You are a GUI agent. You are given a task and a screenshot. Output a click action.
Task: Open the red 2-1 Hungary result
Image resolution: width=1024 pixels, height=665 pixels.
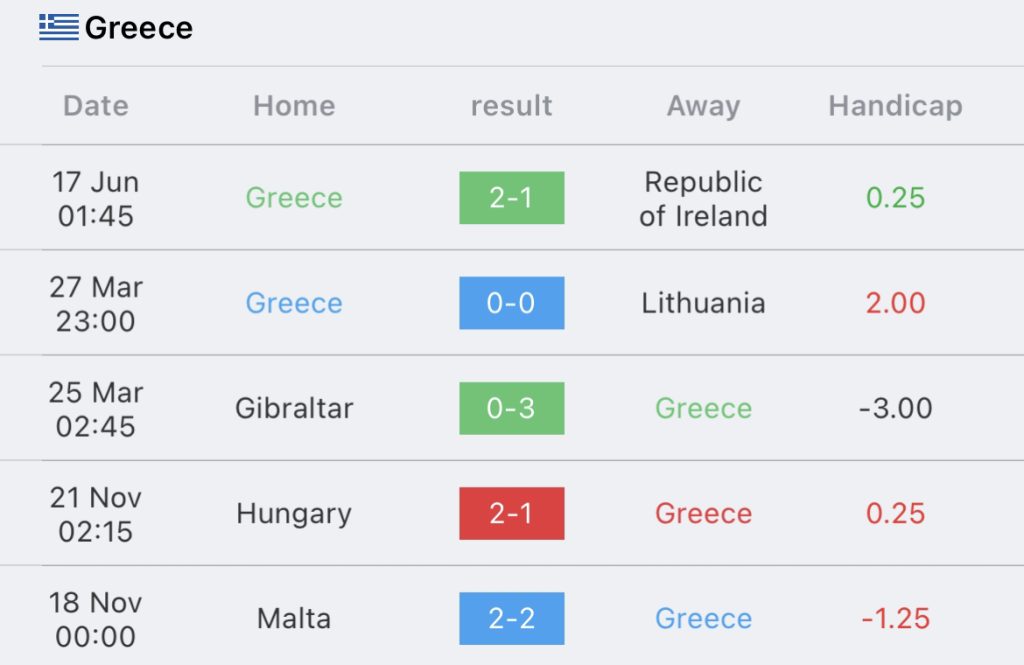[511, 513]
